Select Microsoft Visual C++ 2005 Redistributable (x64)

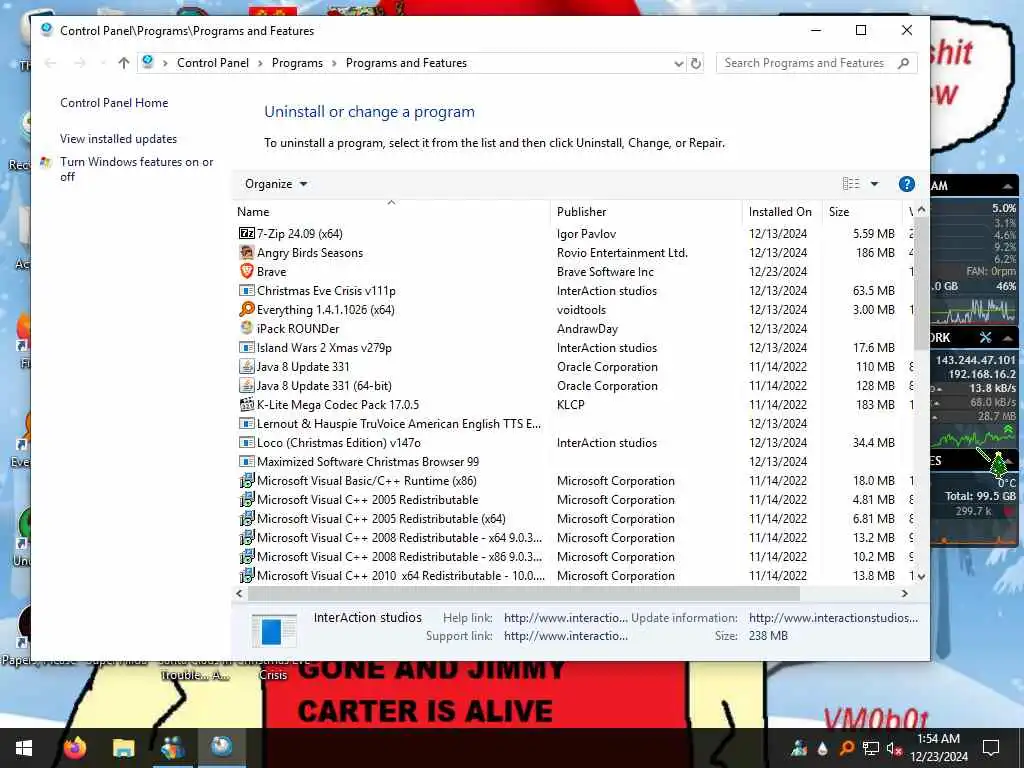(x=573, y=519)
